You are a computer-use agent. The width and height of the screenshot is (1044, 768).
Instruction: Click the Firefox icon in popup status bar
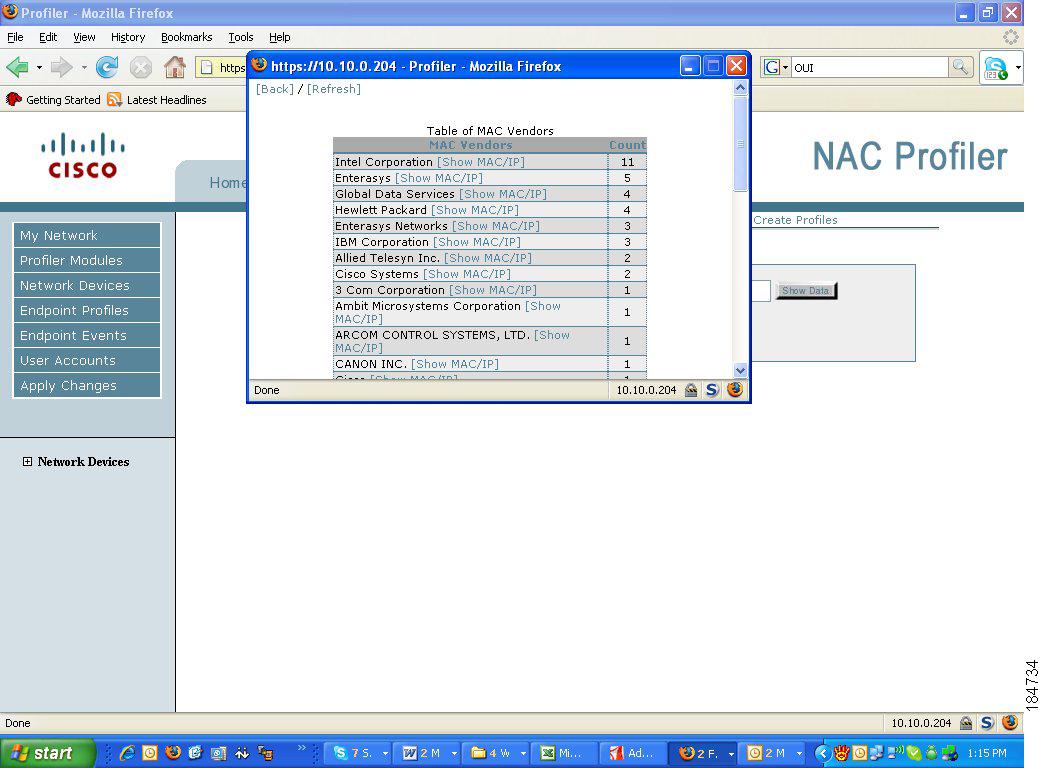[x=734, y=390]
